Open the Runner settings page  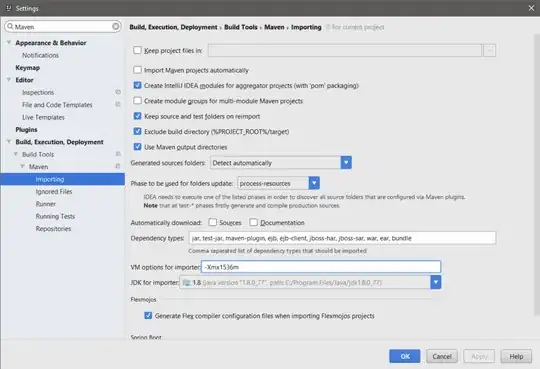[x=46, y=204]
